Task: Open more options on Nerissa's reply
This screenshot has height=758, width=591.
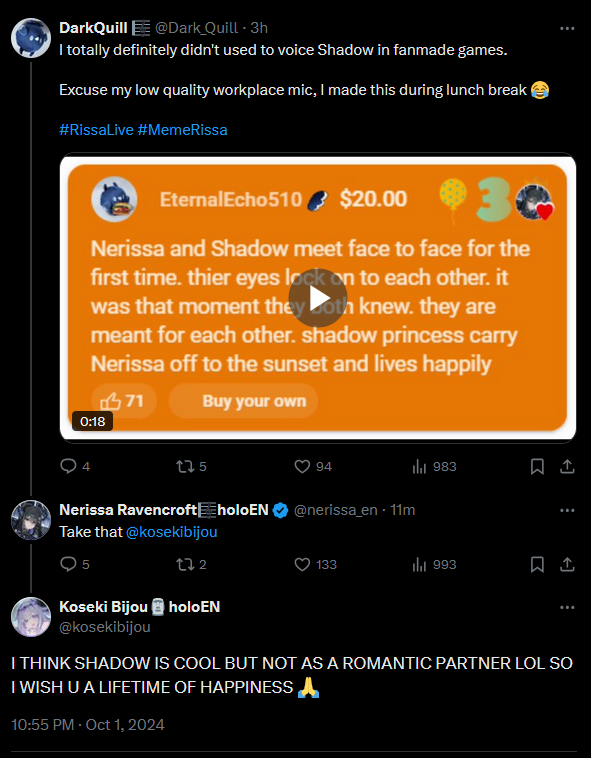Action: 567,510
